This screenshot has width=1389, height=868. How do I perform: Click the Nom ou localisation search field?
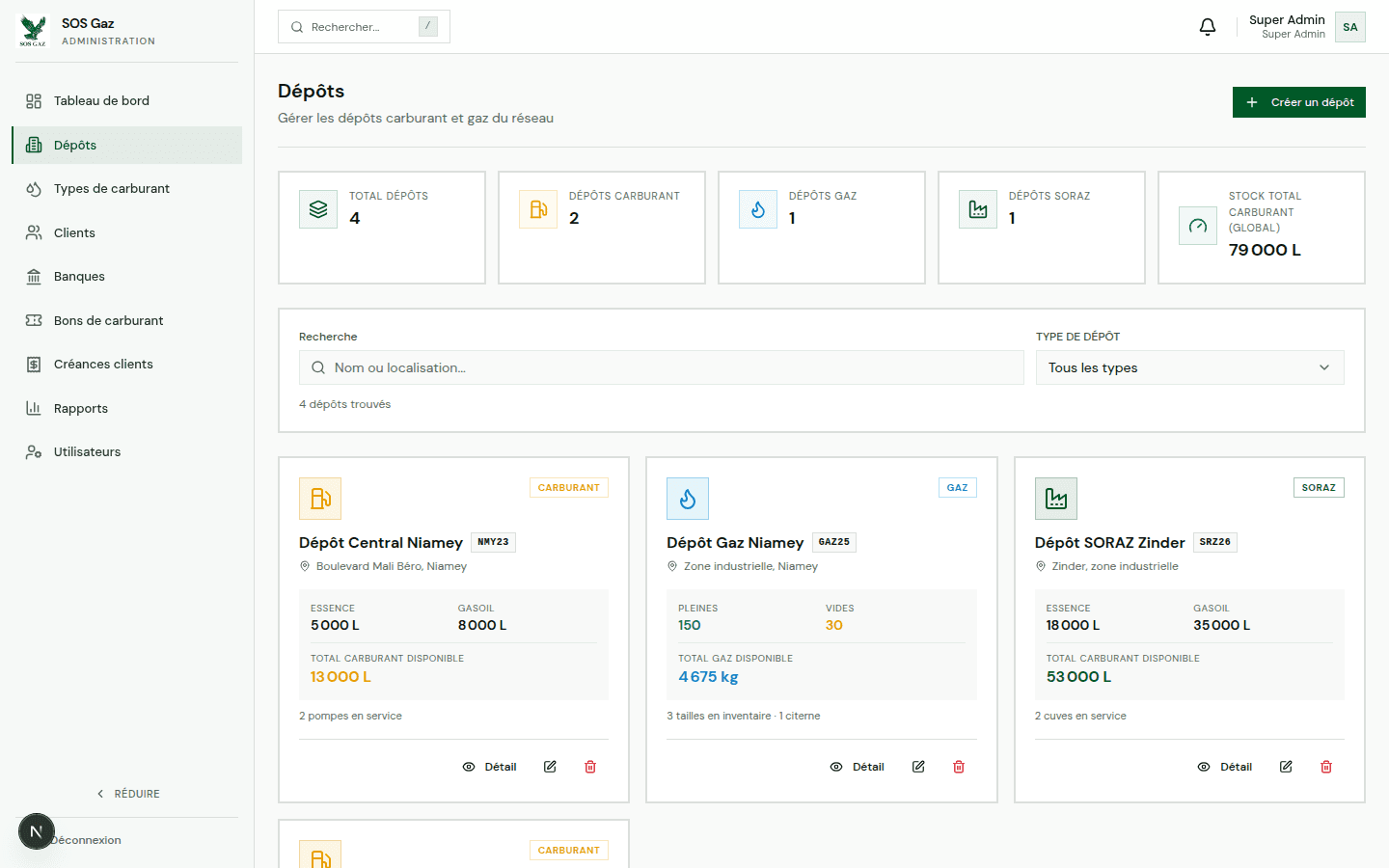661,367
